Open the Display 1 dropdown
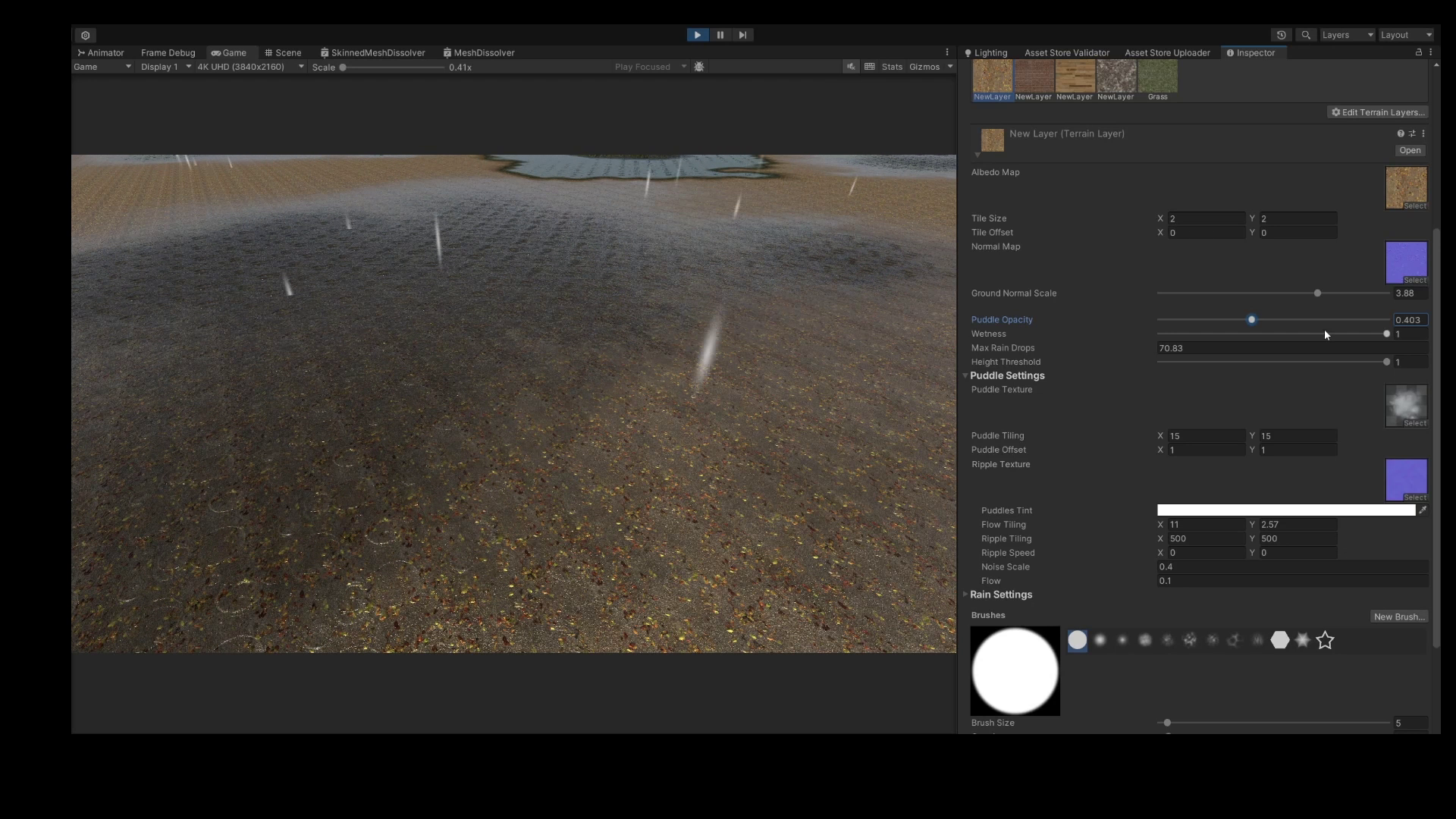 click(165, 67)
